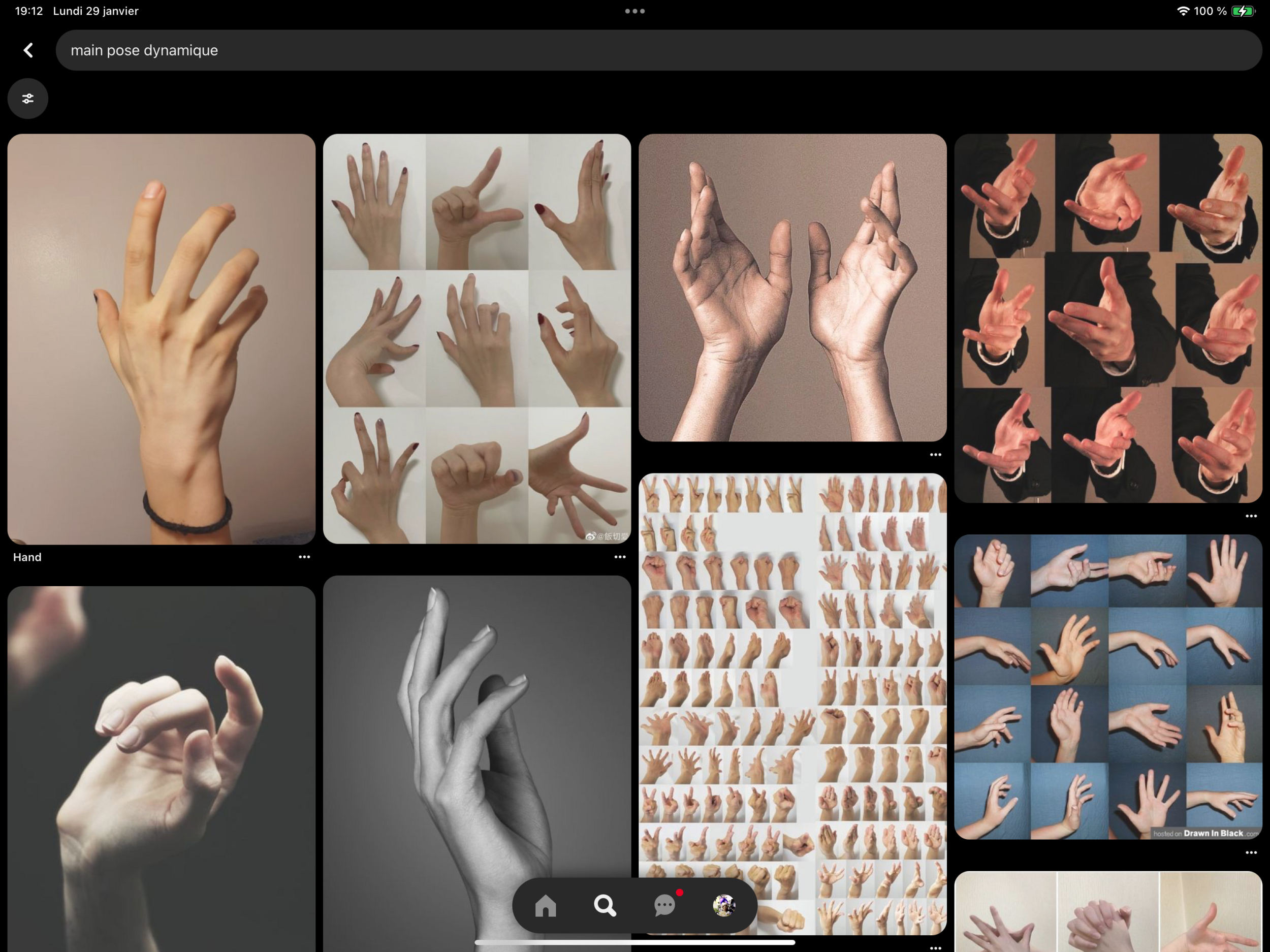1270x952 pixels.
Task: Open options under blue background hands pin
Action: (x=1251, y=852)
